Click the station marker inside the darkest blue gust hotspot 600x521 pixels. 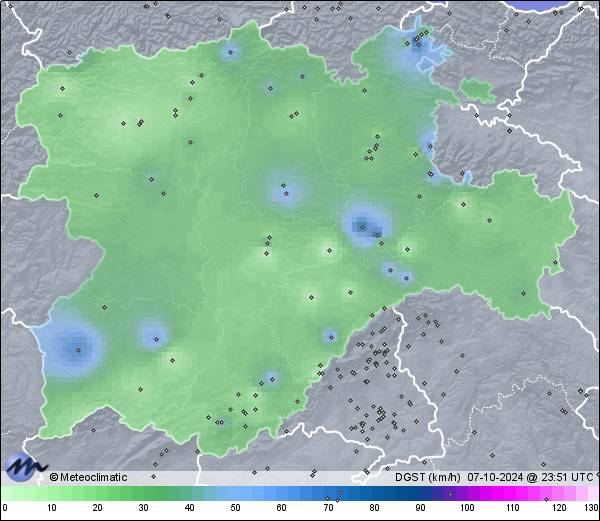pos(362,228)
